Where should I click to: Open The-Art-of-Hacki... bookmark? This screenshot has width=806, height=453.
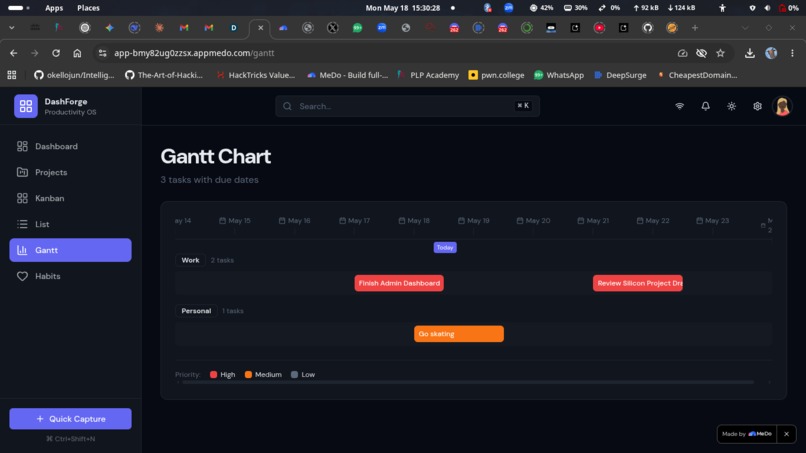click(x=164, y=75)
